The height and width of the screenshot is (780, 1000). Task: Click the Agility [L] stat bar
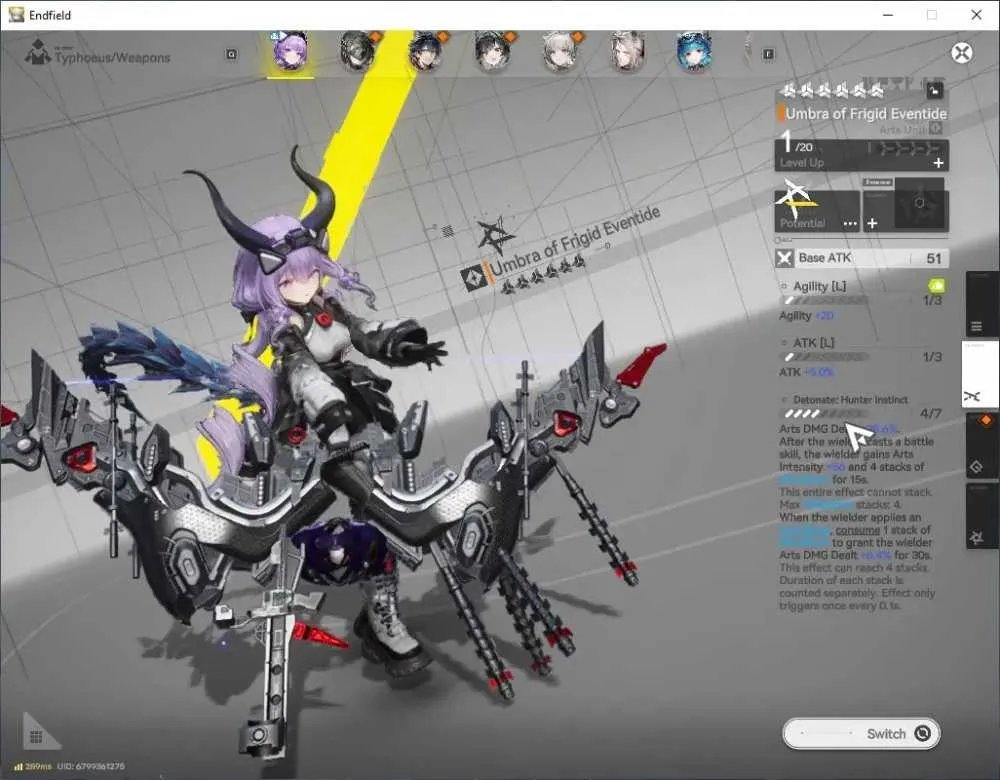coord(825,300)
